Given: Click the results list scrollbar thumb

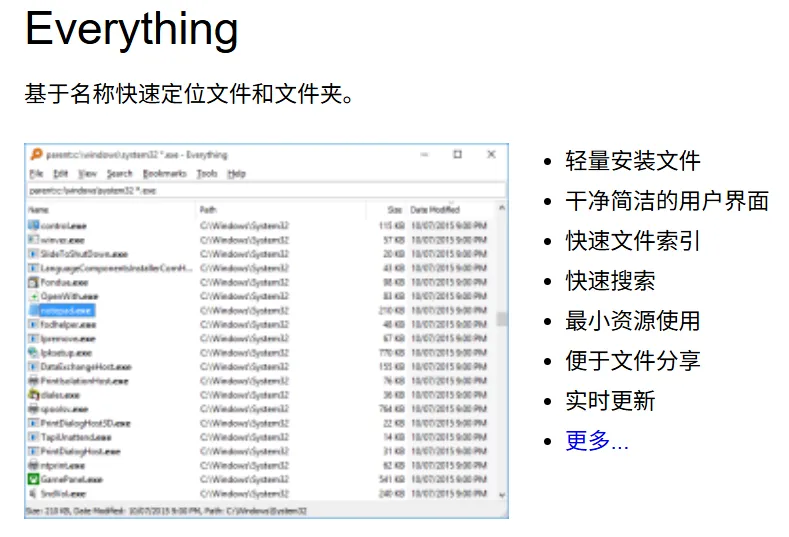Looking at the screenshot, I should pos(502,319).
